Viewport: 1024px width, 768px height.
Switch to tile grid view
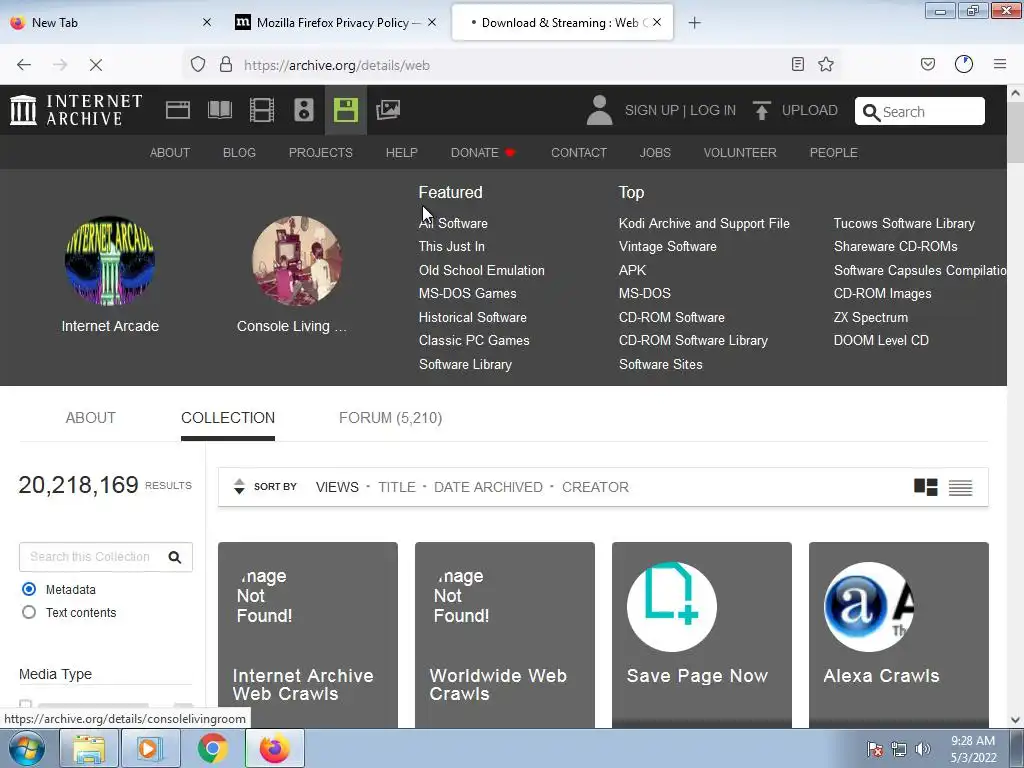pyautogui.click(x=925, y=487)
